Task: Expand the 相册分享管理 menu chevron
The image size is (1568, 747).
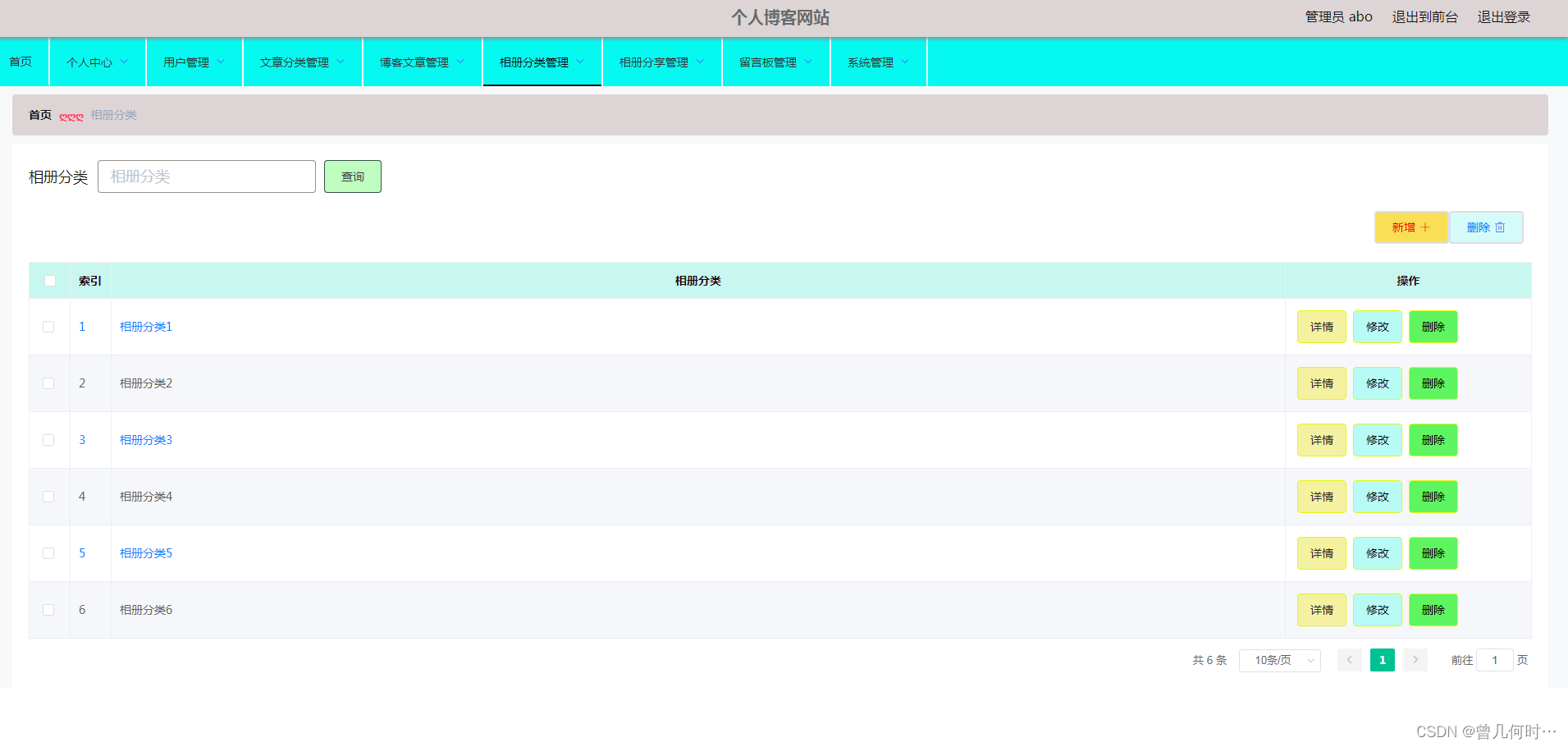Action: (700, 62)
